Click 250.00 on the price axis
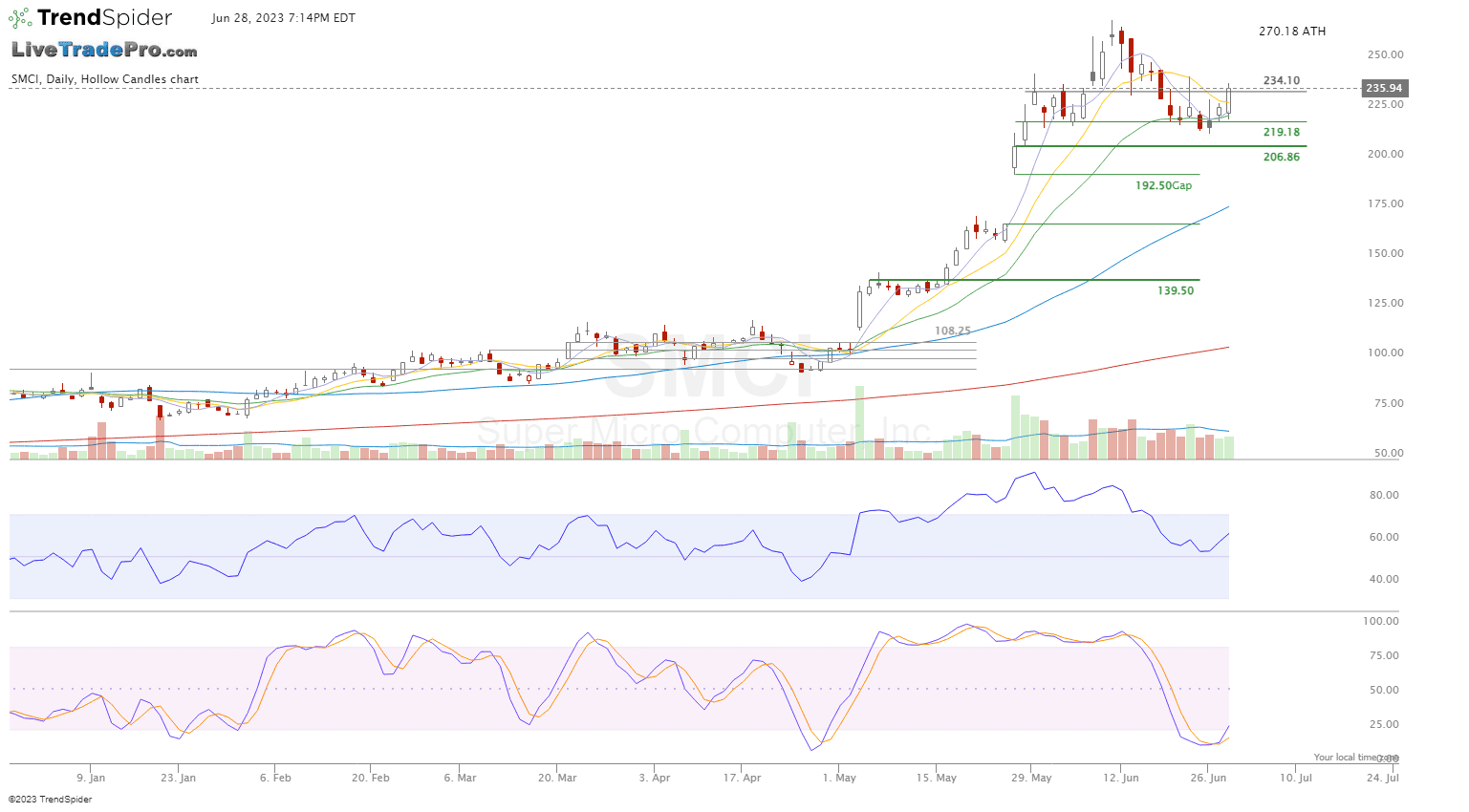This screenshot has height=812, width=1469. pos(1386,54)
